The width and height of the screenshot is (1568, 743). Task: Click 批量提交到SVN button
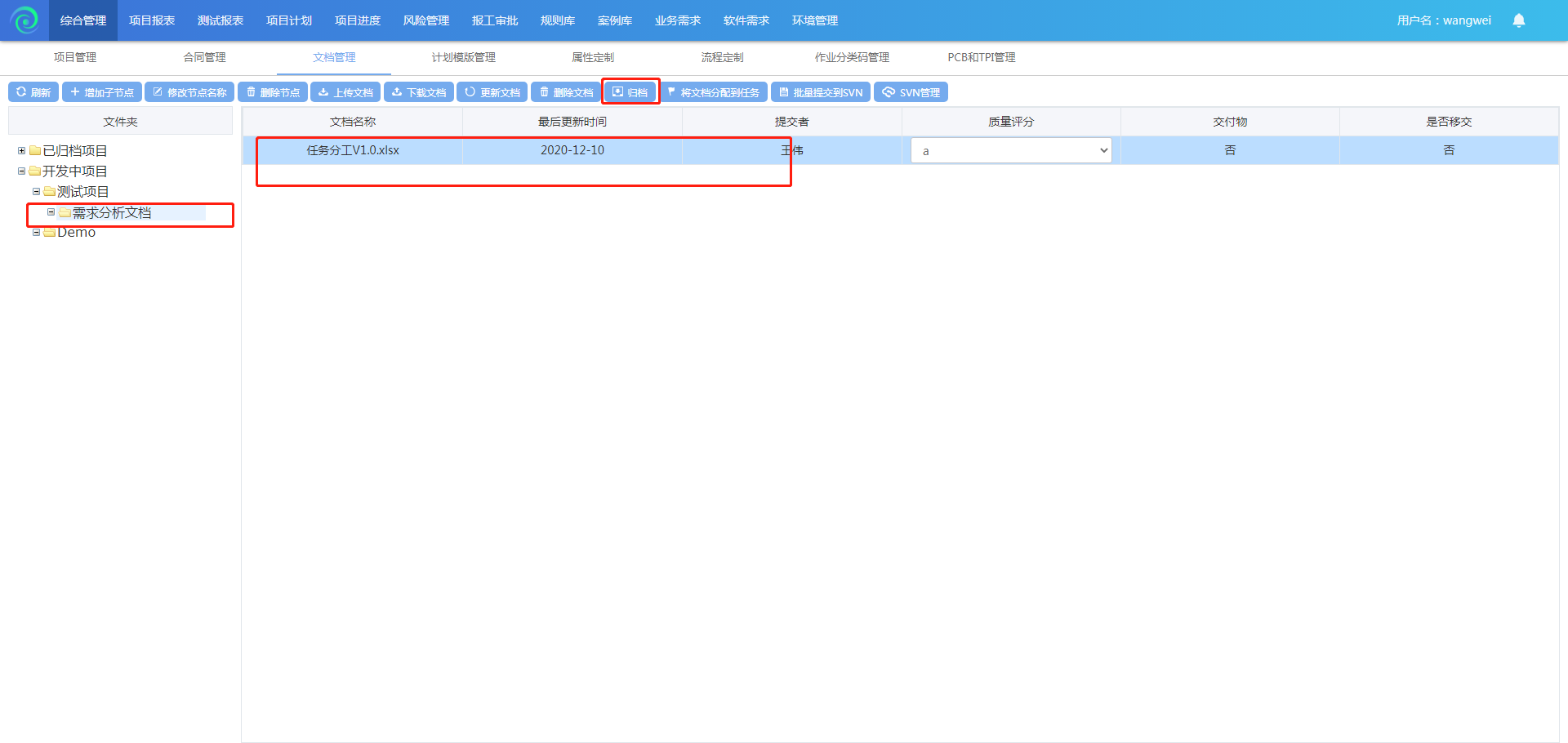click(820, 92)
